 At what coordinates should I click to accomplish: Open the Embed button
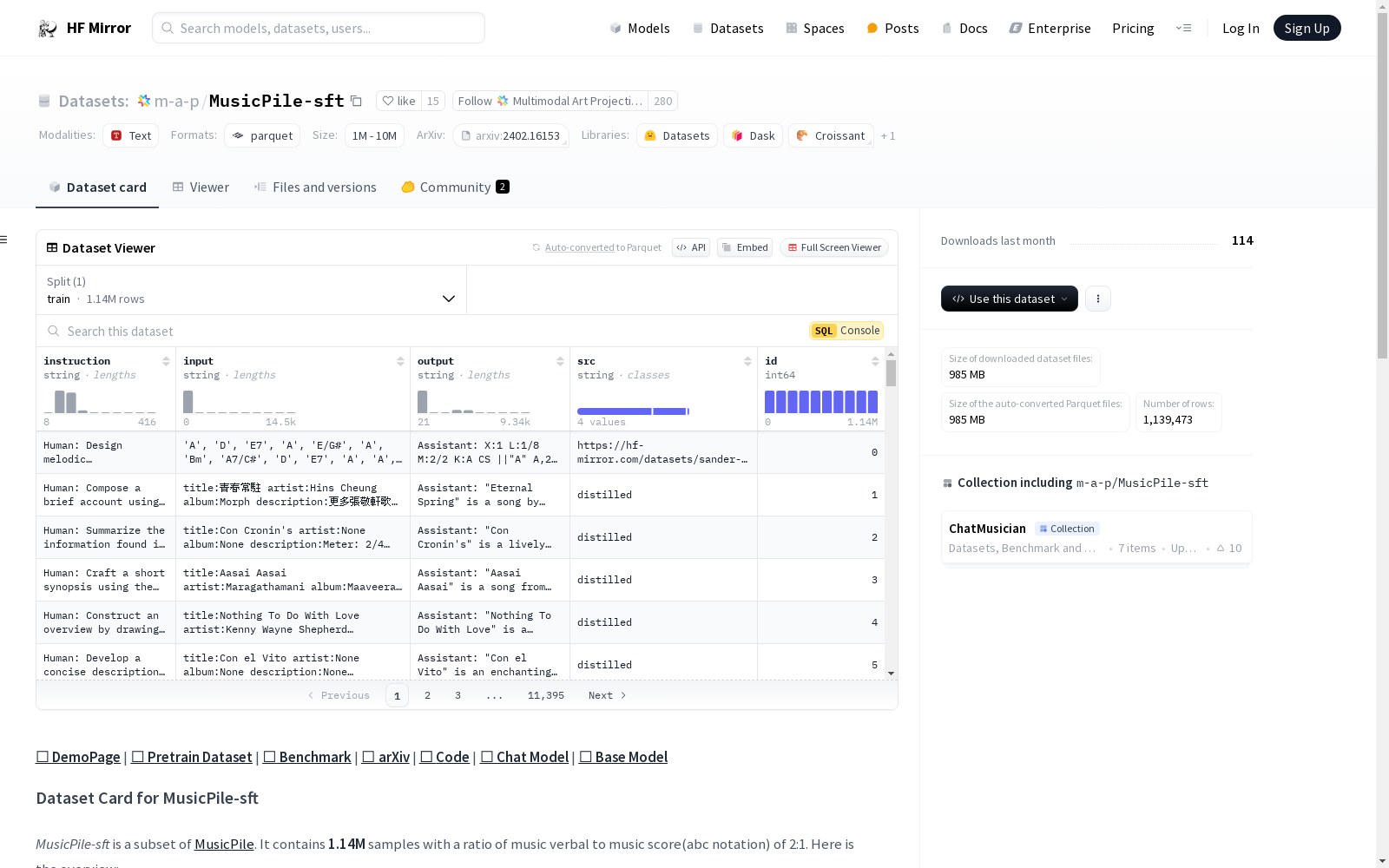745,248
